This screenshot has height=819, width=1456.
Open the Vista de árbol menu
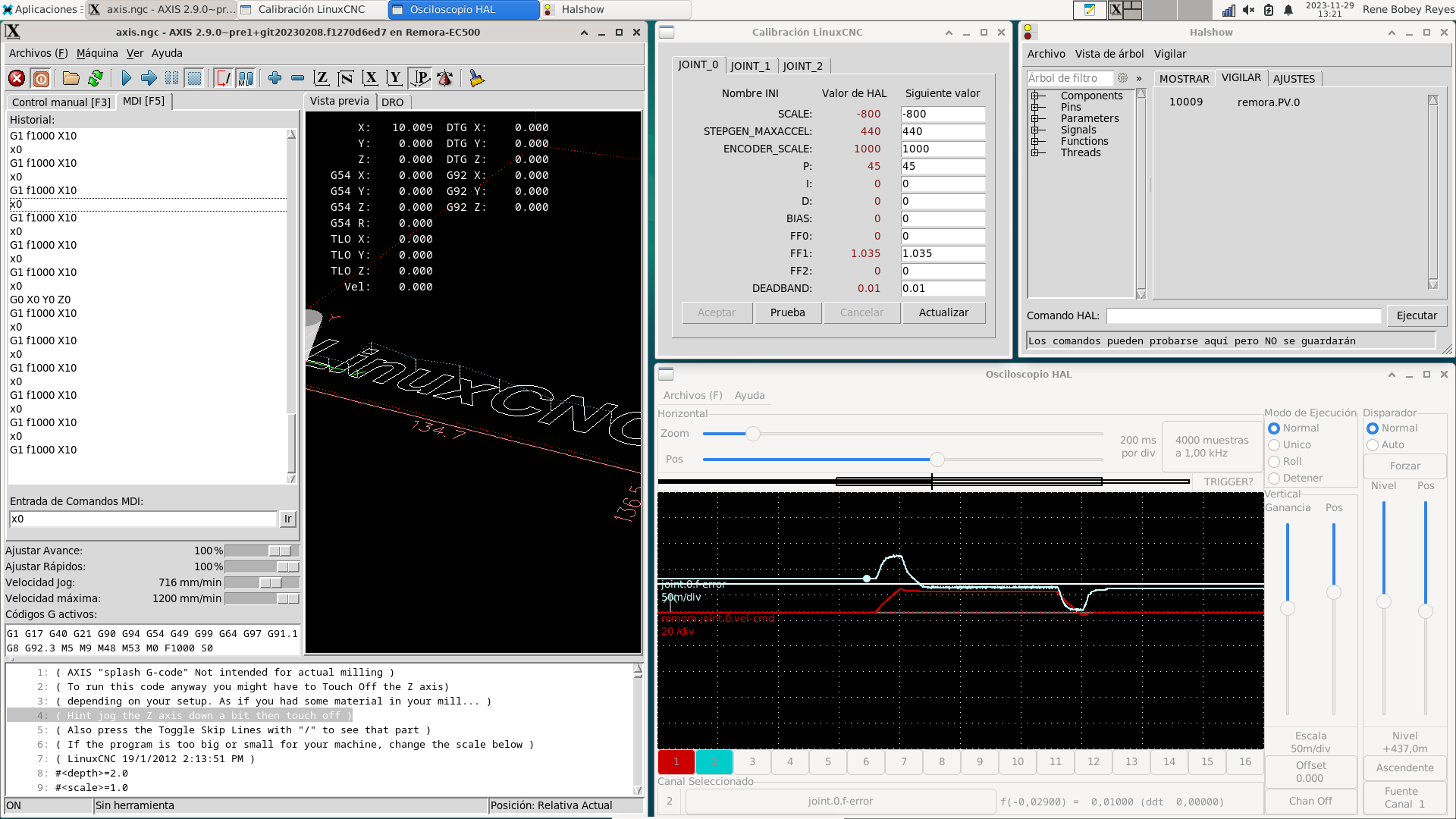click(x=1109, y=54)
